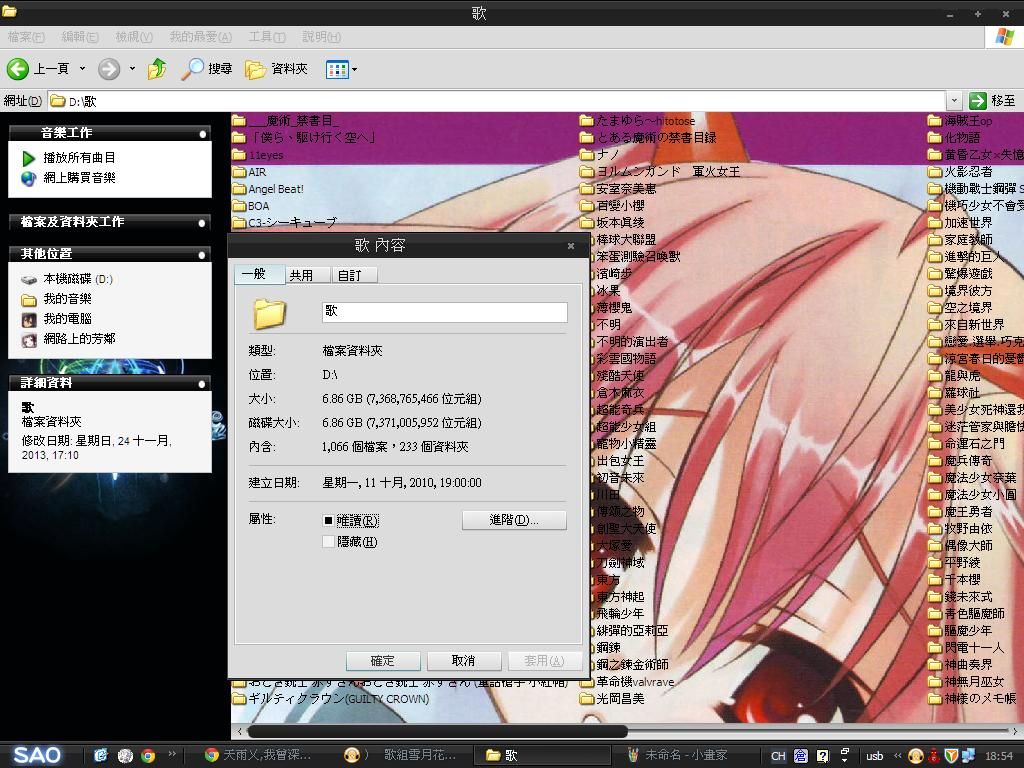Image resolution: width=1024 pixels, height=768 pixels.
Task: Select the とある魔術の禁書目録 folder
Action: [648, 138]
